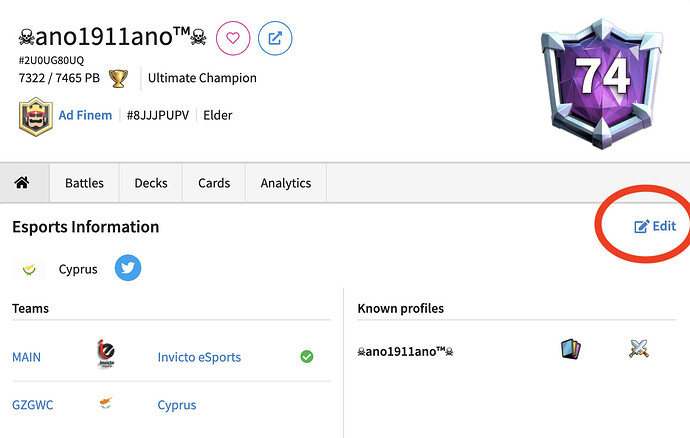Screen dimensions: 690x438
Task: Open the player profile via the external link icon
Action: click(x=275, y=38)
